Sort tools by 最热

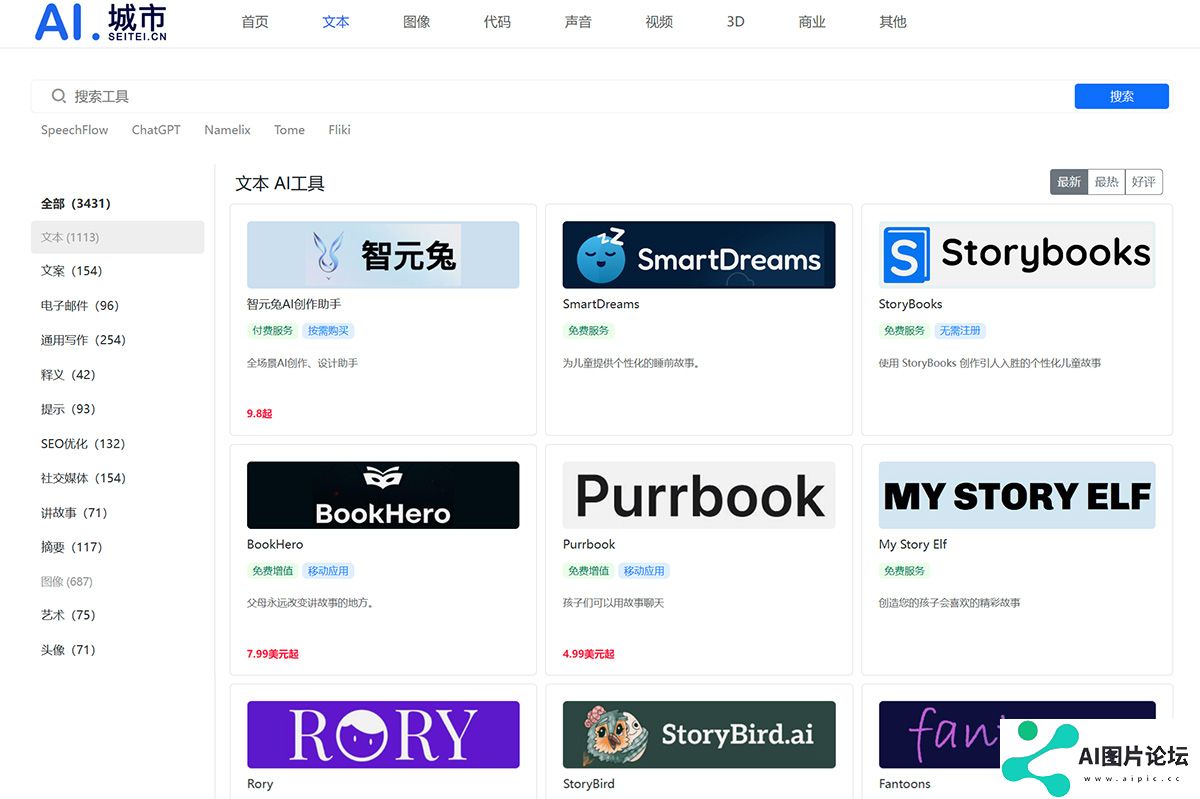(x=1106, y=182)
